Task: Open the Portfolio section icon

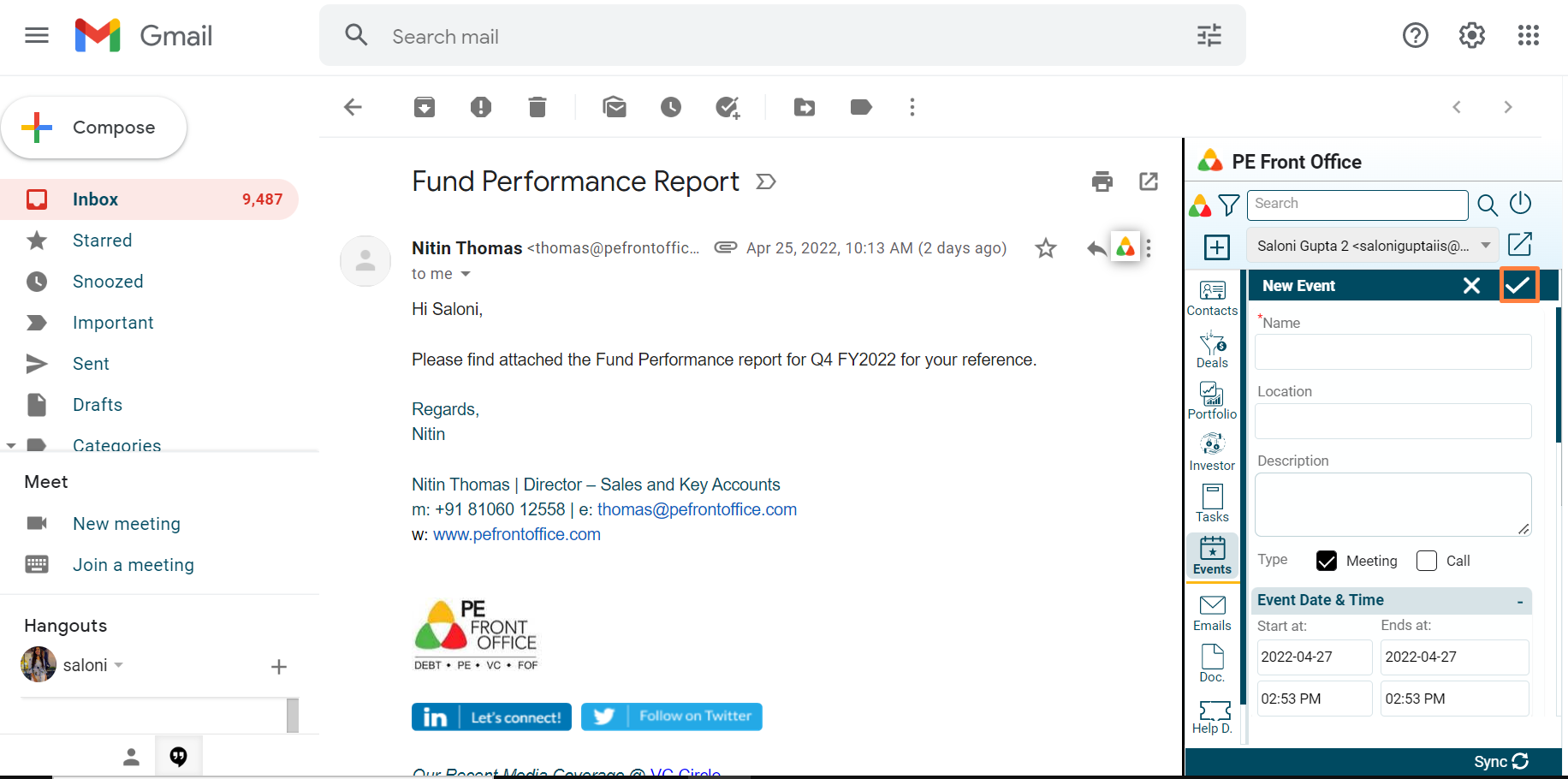Action: [1212, 400]
